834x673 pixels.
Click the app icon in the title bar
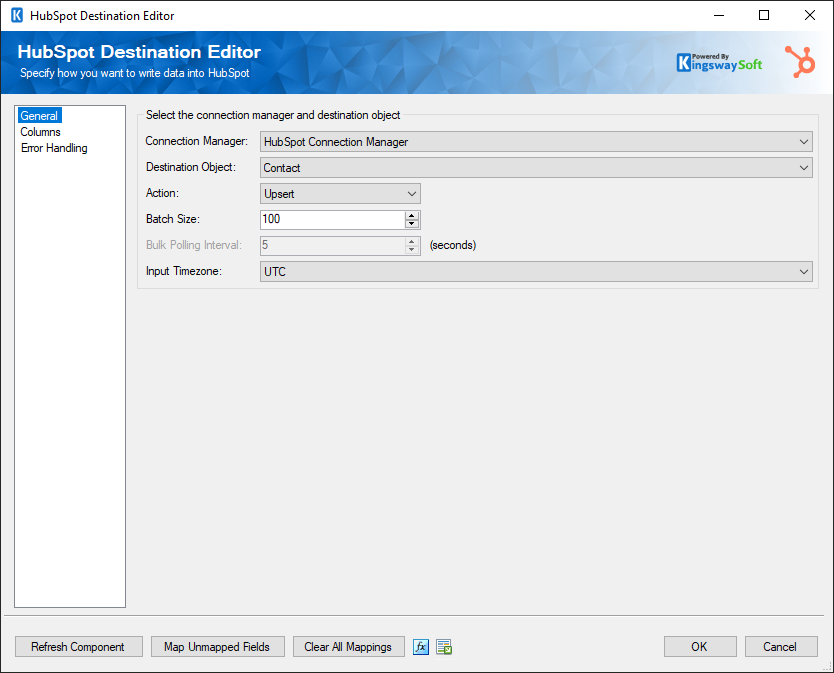point(17,15)
